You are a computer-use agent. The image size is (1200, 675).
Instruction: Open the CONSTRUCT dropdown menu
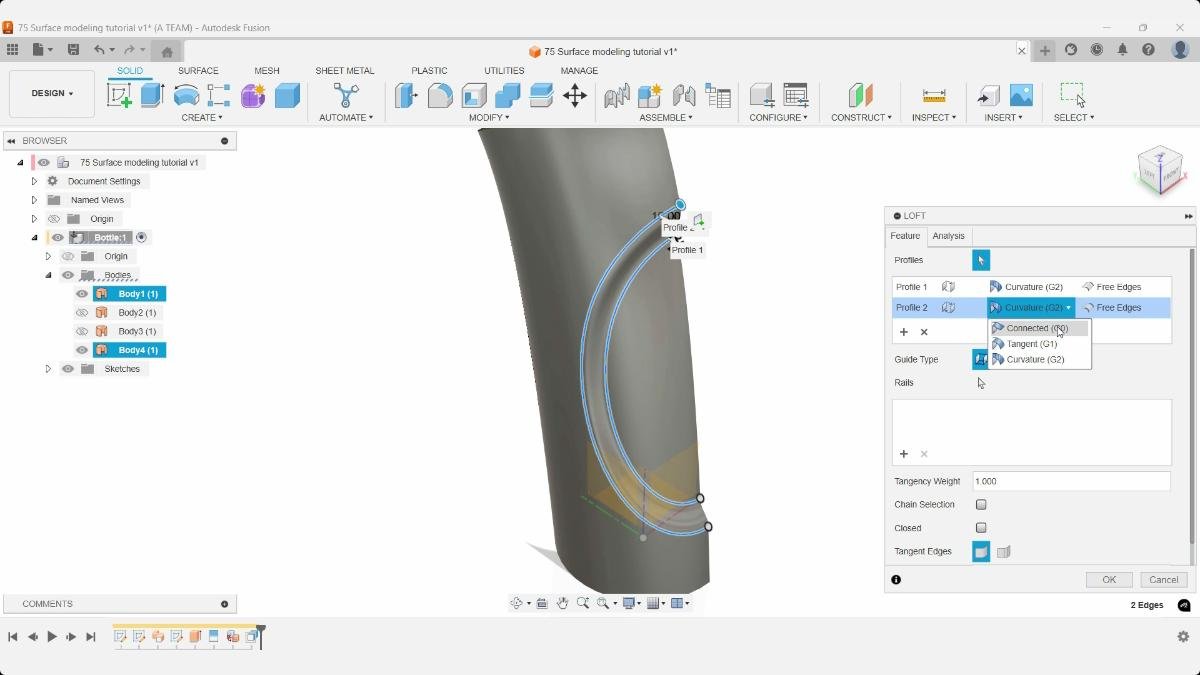click(x=861, y=117)
